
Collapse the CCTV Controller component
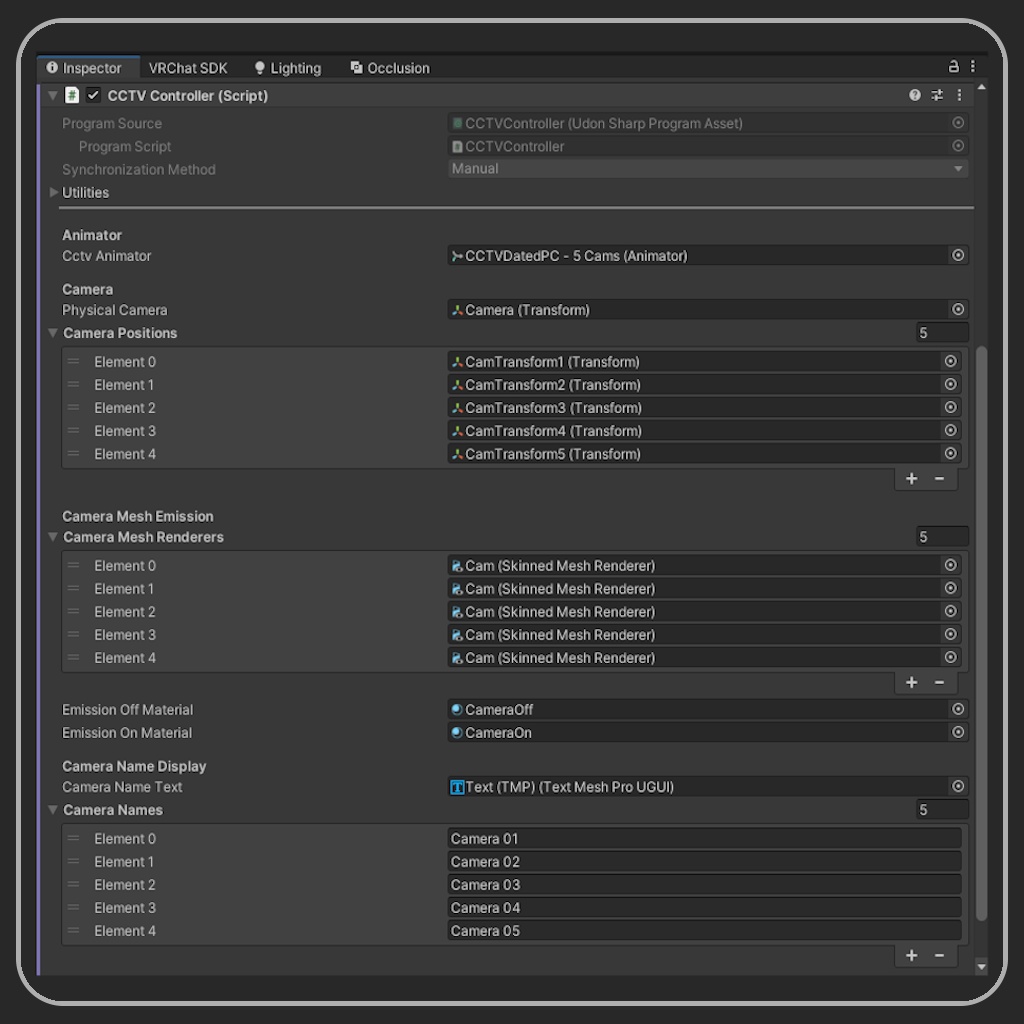pos(53,95)
